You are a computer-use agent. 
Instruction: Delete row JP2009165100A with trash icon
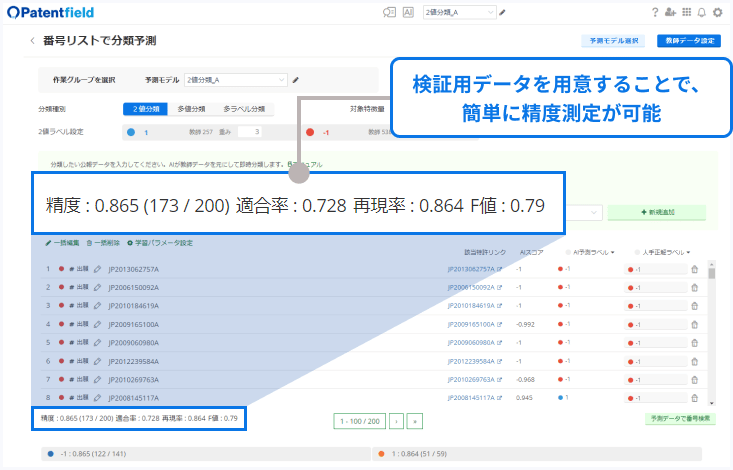coord(695,325)
